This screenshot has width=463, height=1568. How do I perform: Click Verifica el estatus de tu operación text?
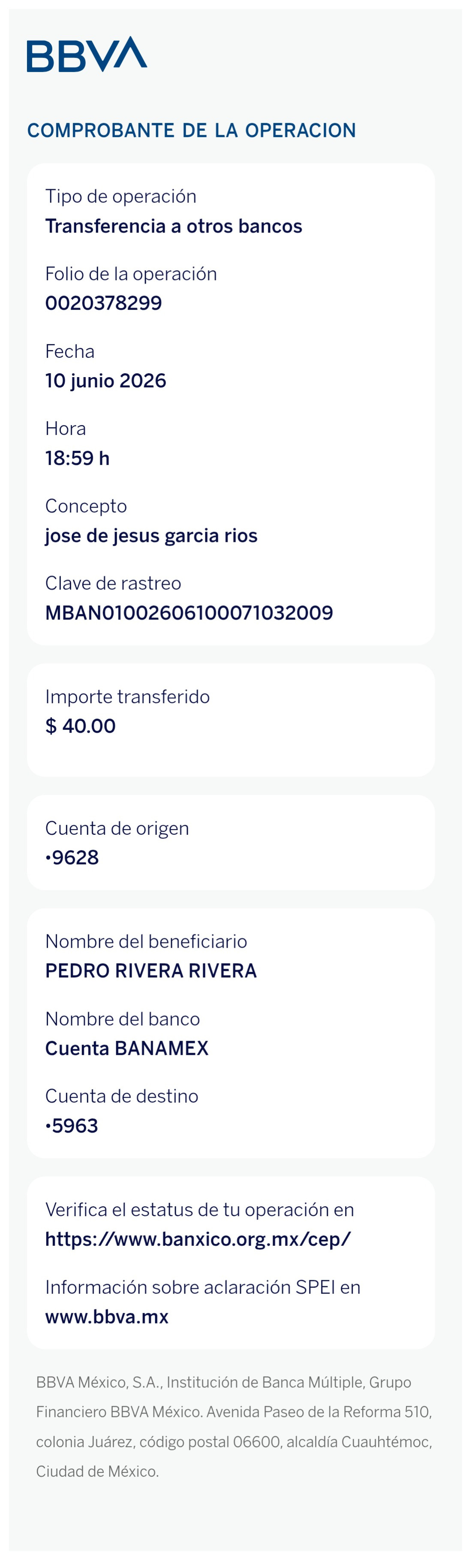point(199,1209)
